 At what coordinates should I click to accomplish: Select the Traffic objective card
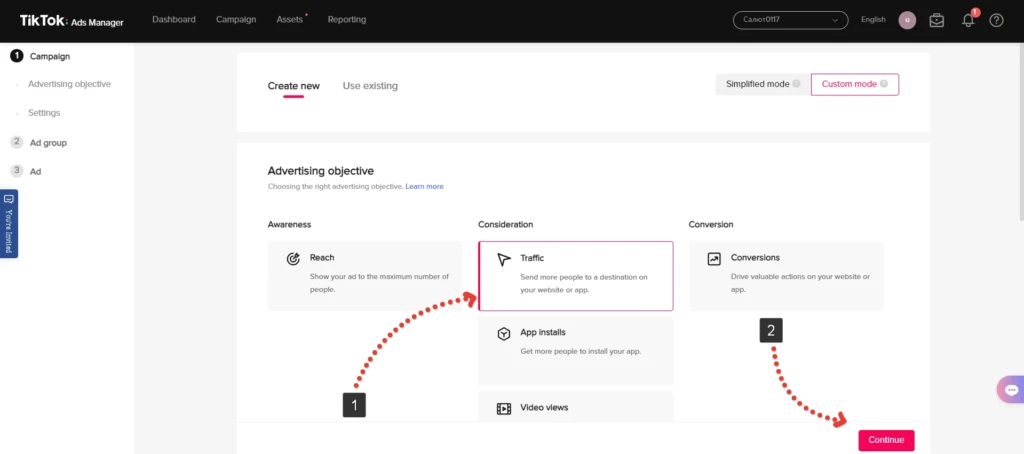coord(575,276)
